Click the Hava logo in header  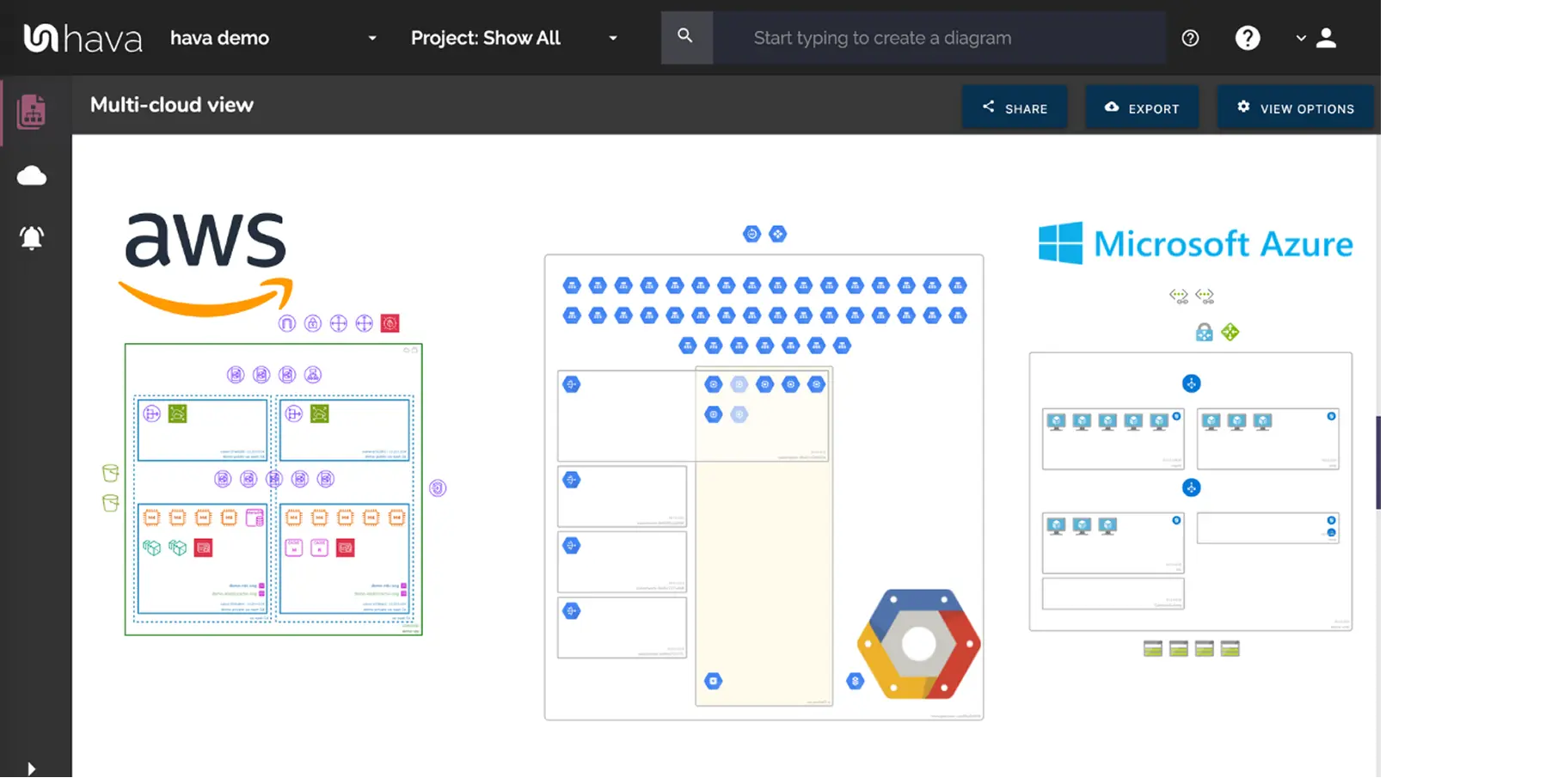click(x=83, y=38)
